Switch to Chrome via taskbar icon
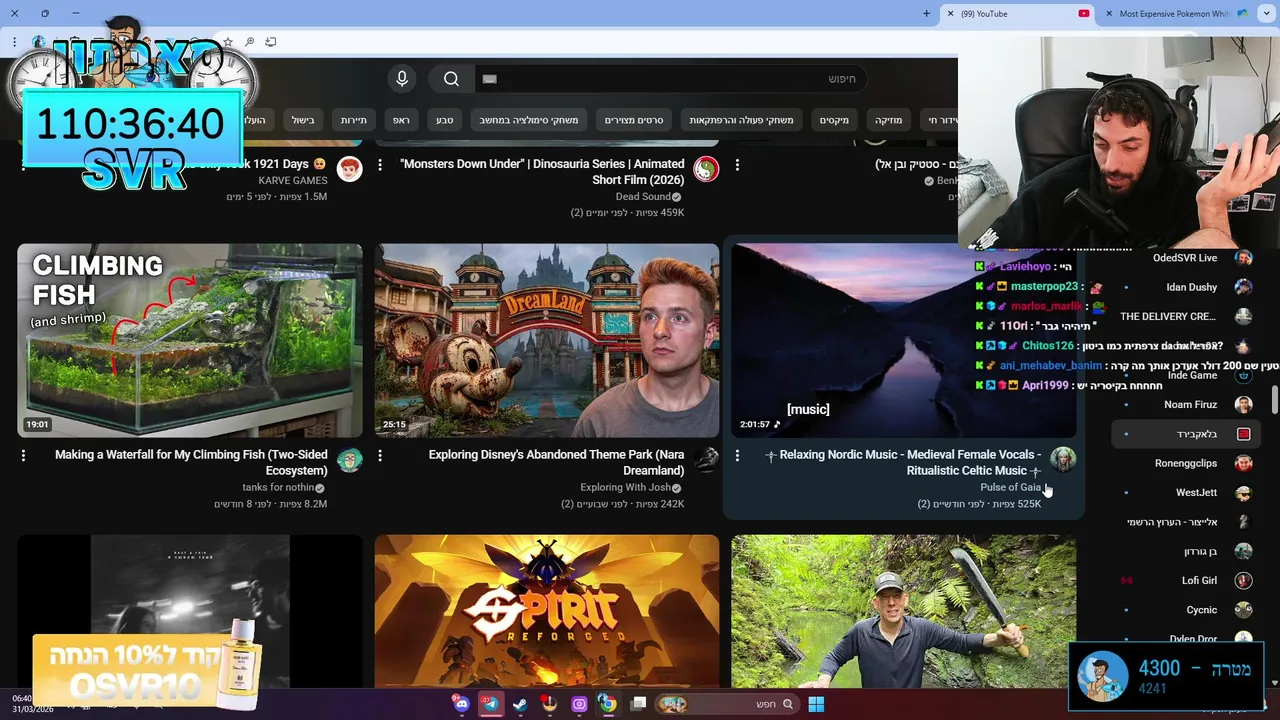This screenshot has width=1280, height=720. (x=607, y=704)
